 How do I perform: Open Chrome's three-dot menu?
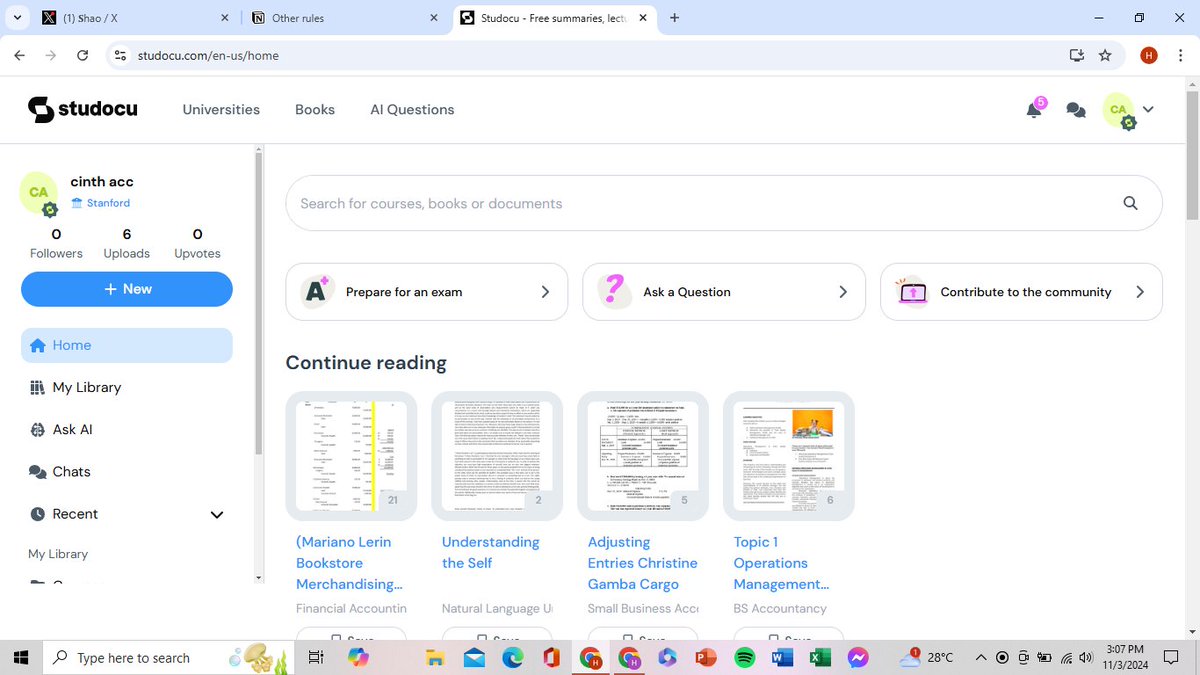pos(1180,56)
